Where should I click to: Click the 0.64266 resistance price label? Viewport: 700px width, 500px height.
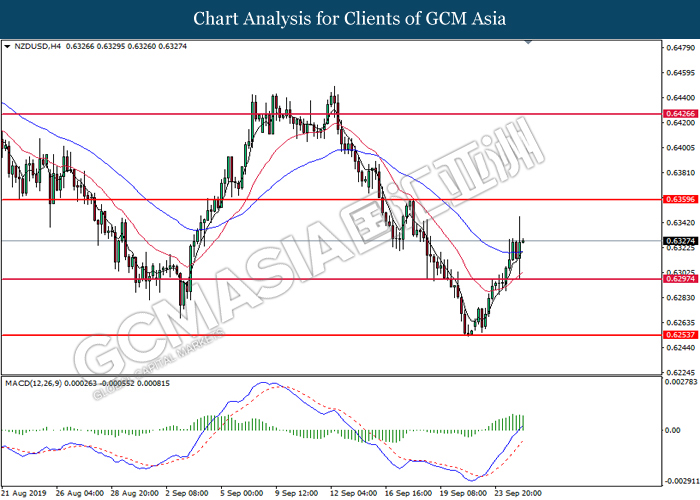pos(680,114)
